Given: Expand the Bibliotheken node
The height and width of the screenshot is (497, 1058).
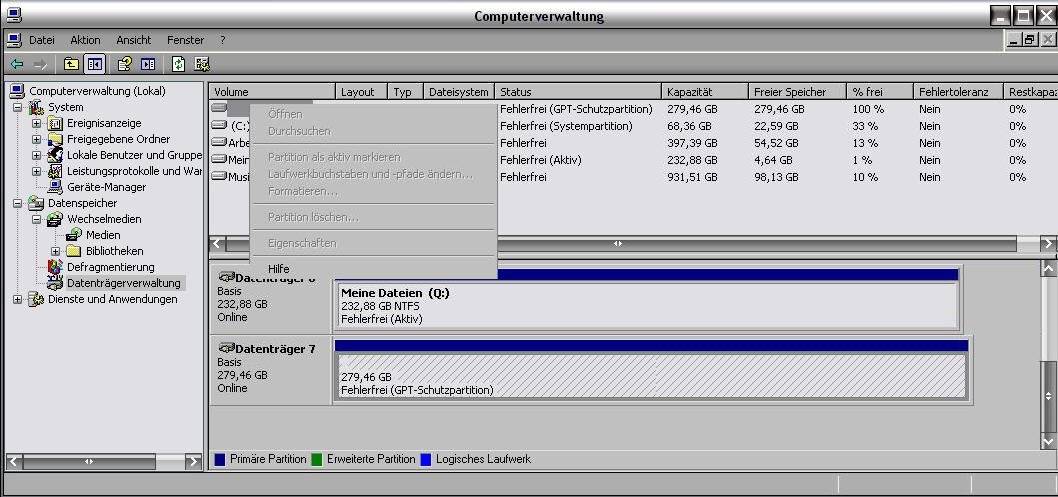Looking at the screenshot, I should tap(55, 251).
